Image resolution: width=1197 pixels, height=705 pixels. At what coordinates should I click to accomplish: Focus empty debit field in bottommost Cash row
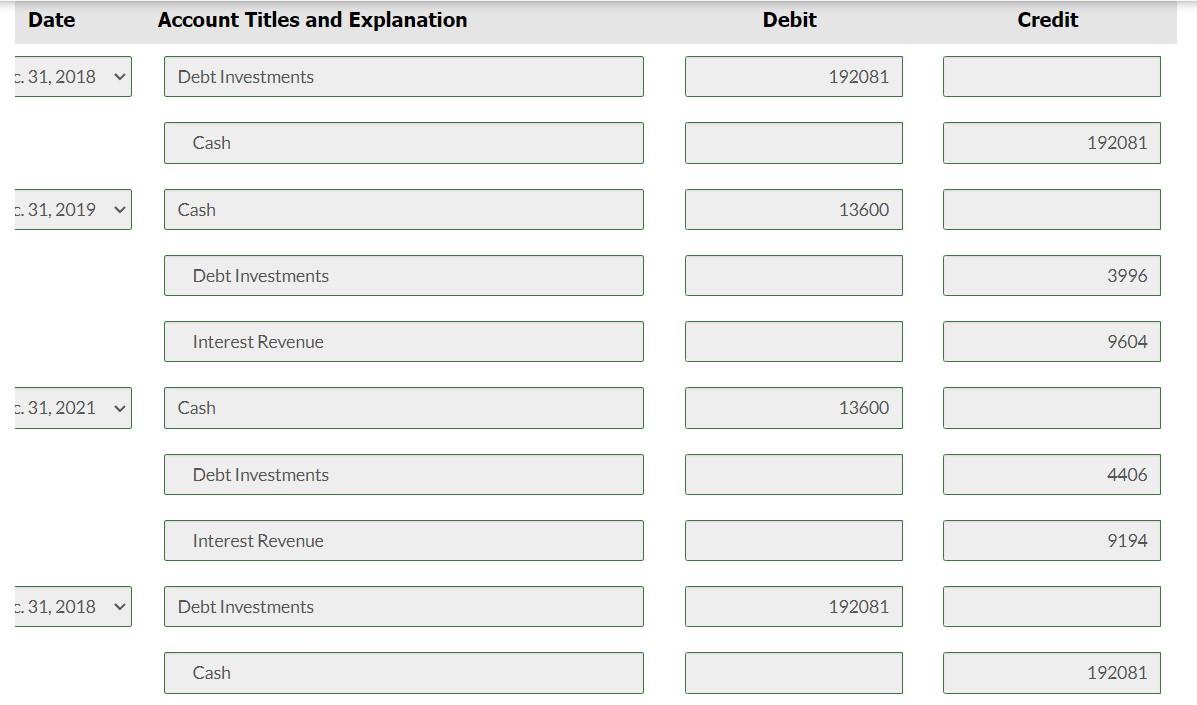click(793, 672)
